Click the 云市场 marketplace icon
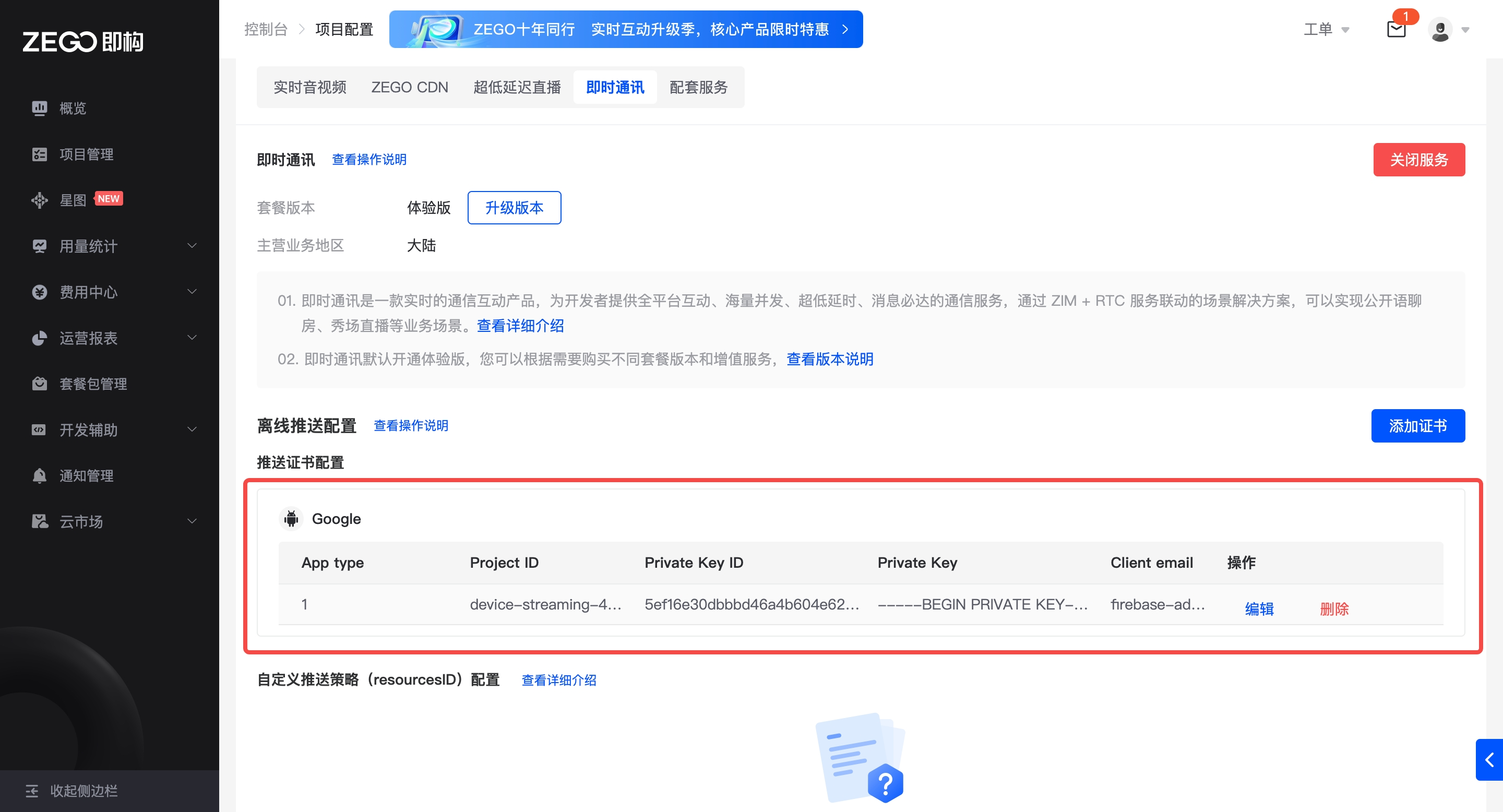 coord(39,521)
